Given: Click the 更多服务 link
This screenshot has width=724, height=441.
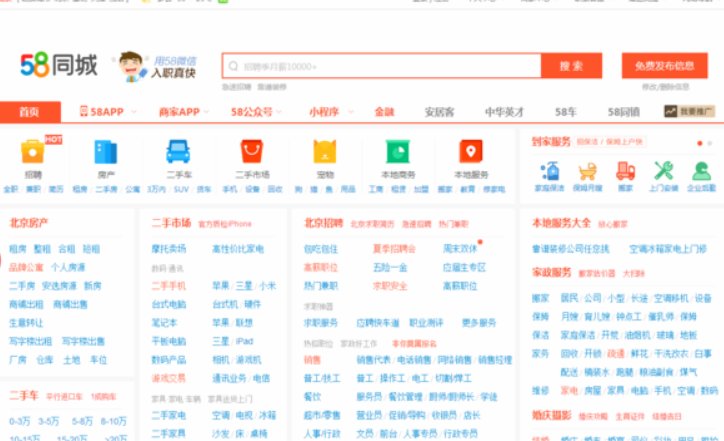Looking at the screenshot, I should (479, 323).
